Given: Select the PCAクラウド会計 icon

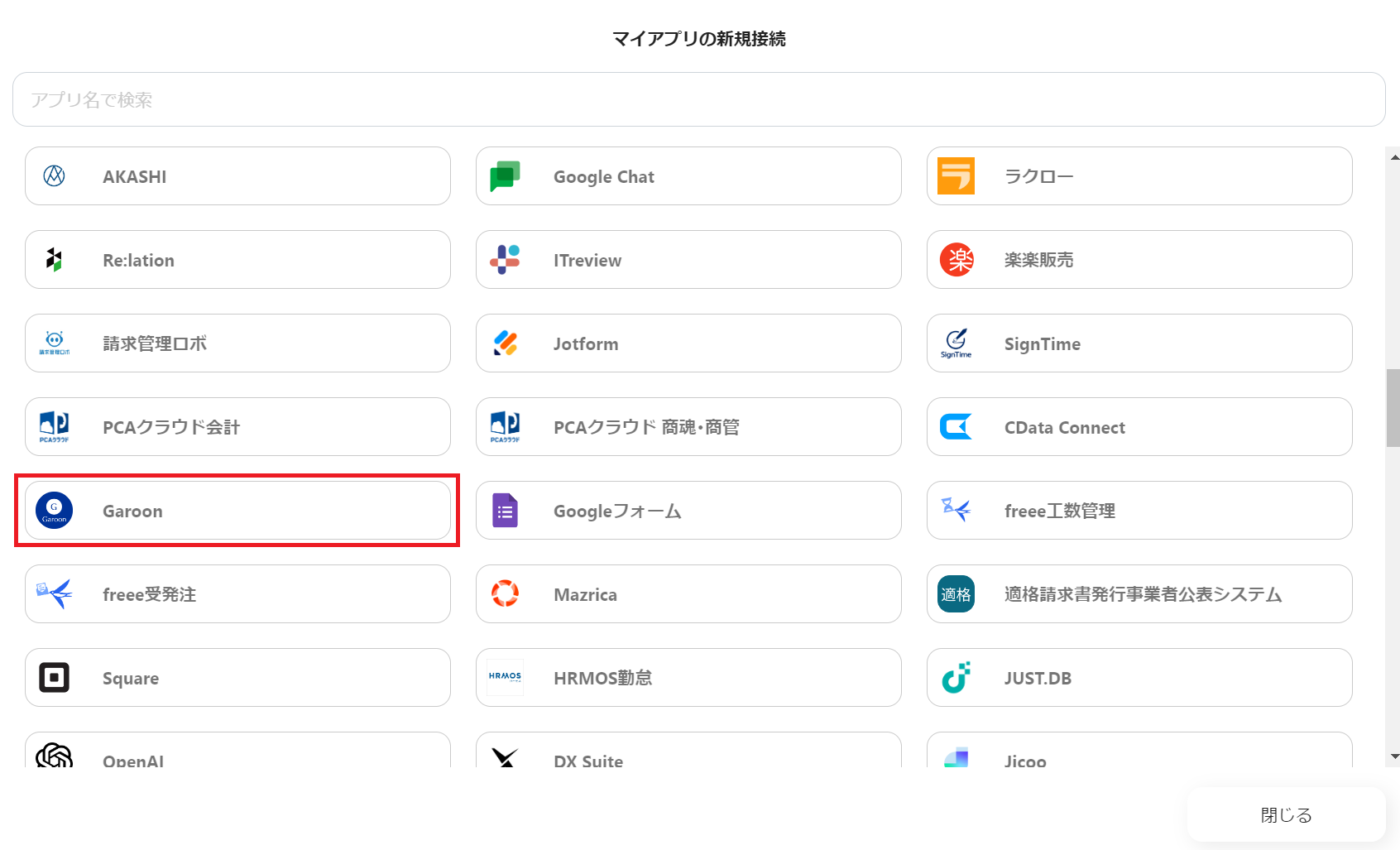Looking at the screenshot, I should (x=55, y=427).
